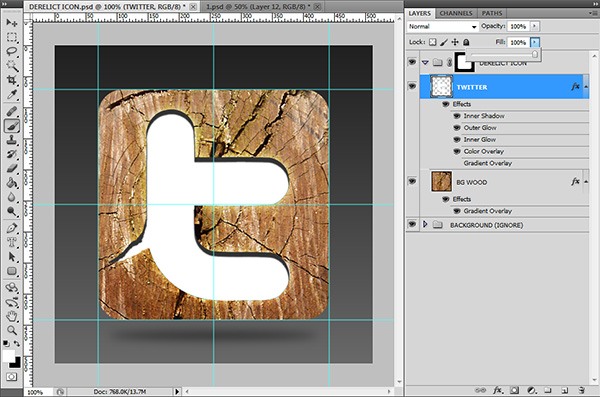This screenshot has width=600, height=397.
Task: Delete the selected layer via trash icon
Action: pos(582,390)
